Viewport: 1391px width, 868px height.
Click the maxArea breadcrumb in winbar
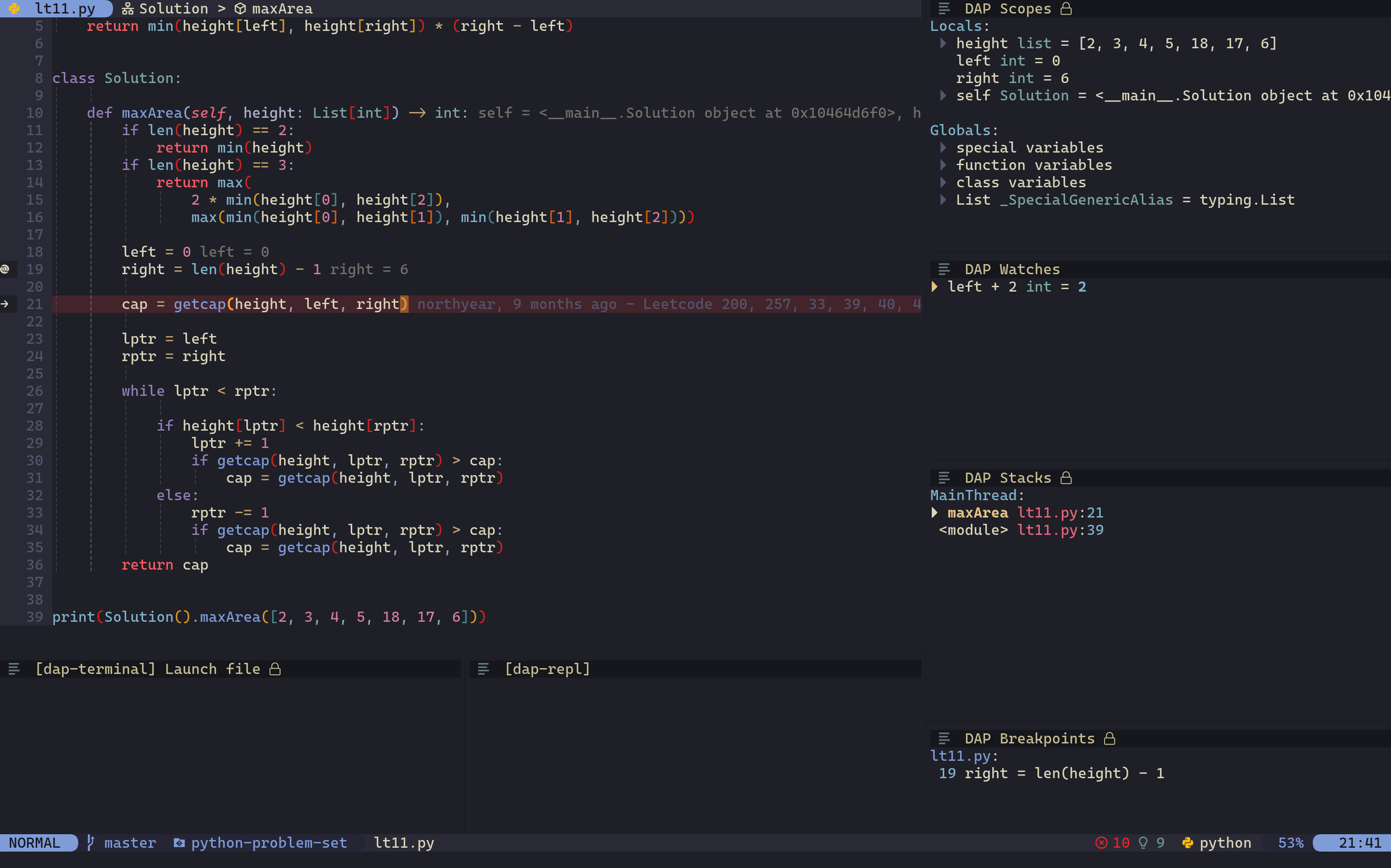click(282, 9)
